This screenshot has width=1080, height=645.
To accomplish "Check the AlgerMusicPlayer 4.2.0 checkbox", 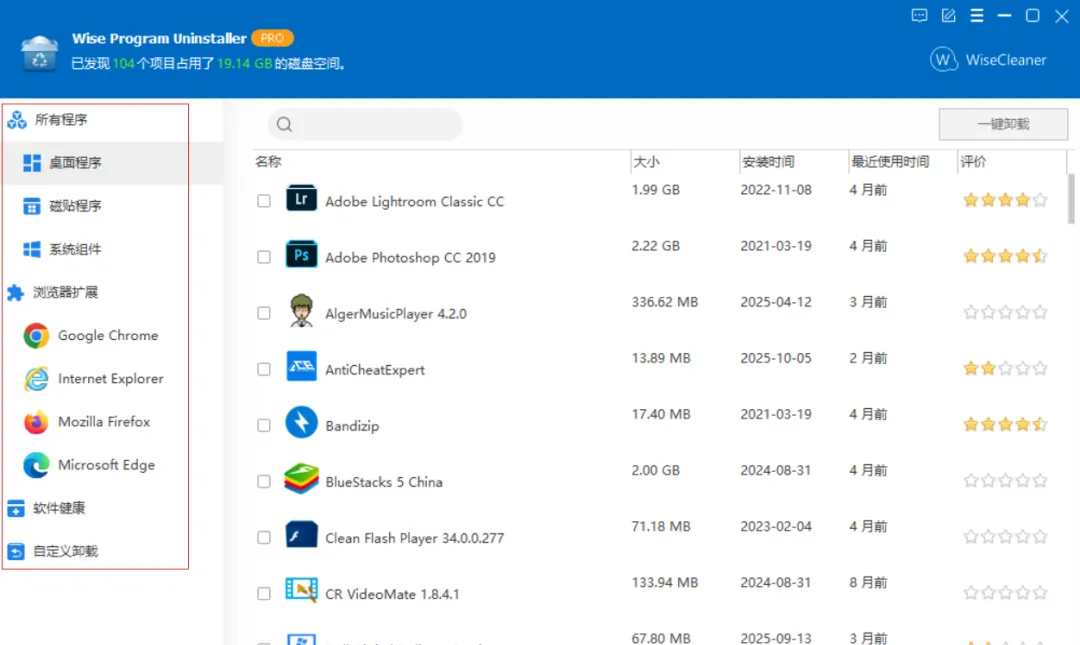I will [x=264, y=314].
